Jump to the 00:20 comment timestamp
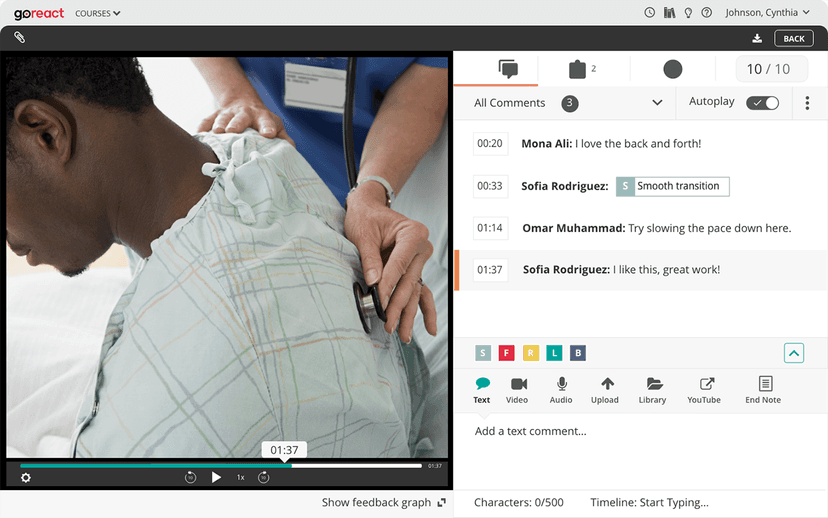This screenshot has height=518, width=828. pyautogui.click(x=490, y=144)
